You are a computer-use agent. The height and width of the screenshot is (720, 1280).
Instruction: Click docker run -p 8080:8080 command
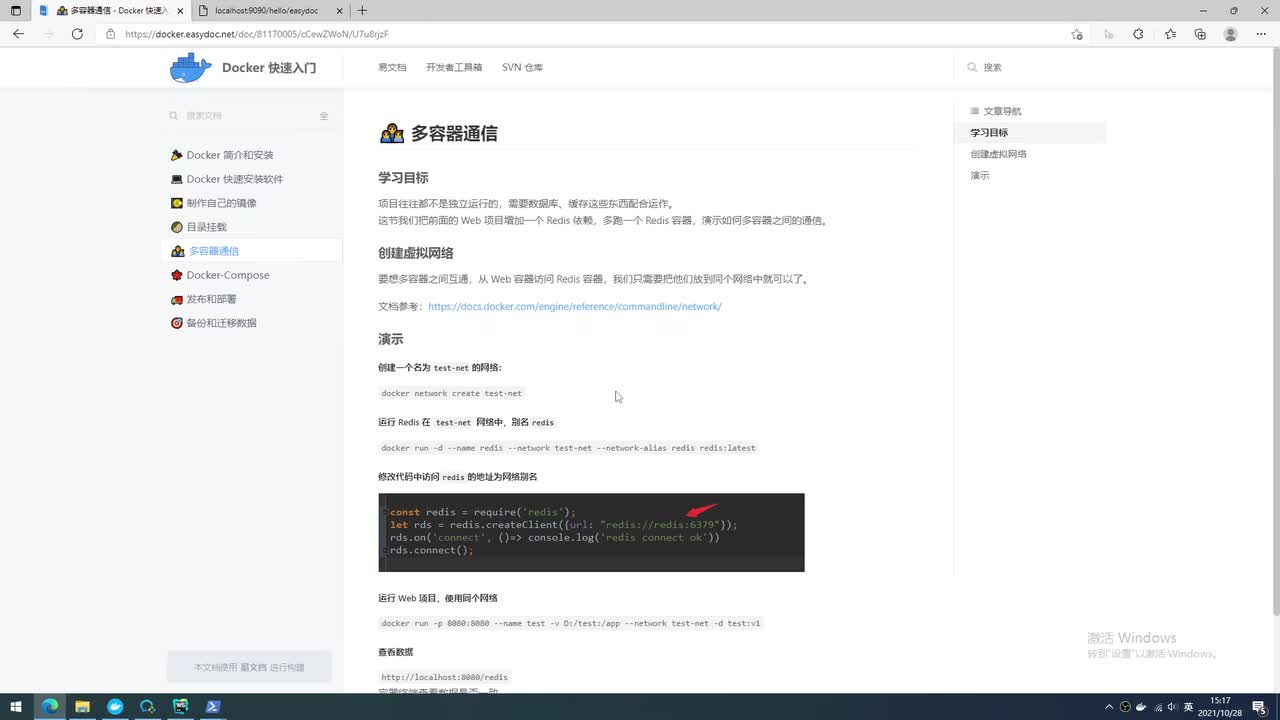[571, 623]
